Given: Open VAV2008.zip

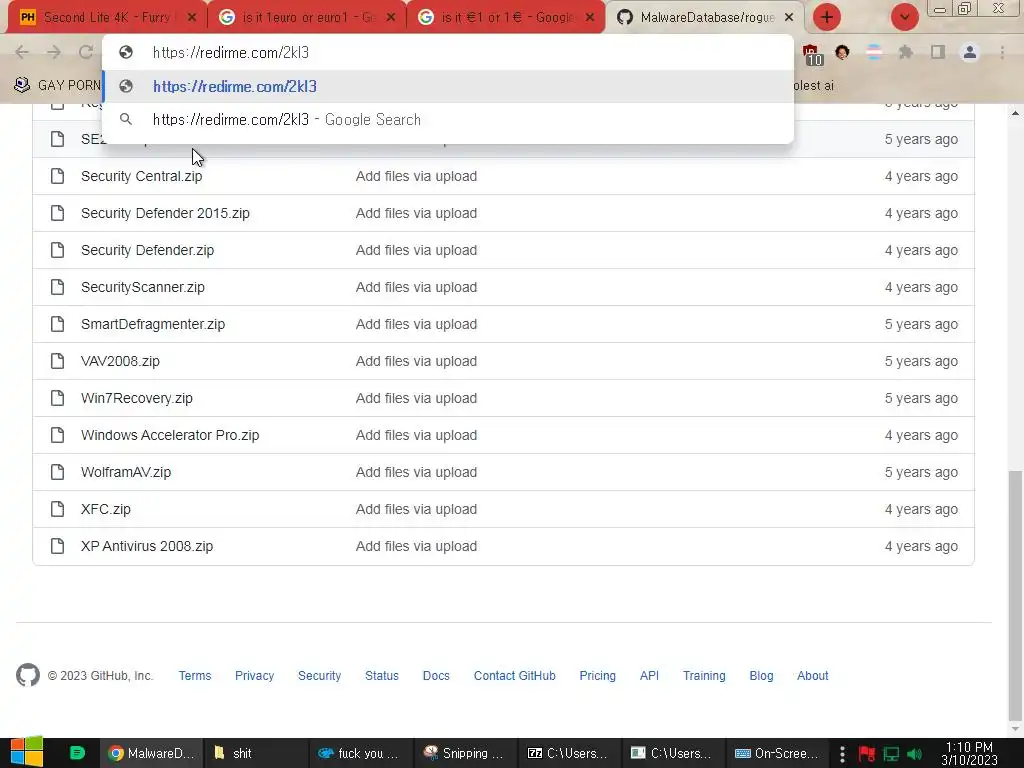Looking at the screenshot, I should (120, 361).
